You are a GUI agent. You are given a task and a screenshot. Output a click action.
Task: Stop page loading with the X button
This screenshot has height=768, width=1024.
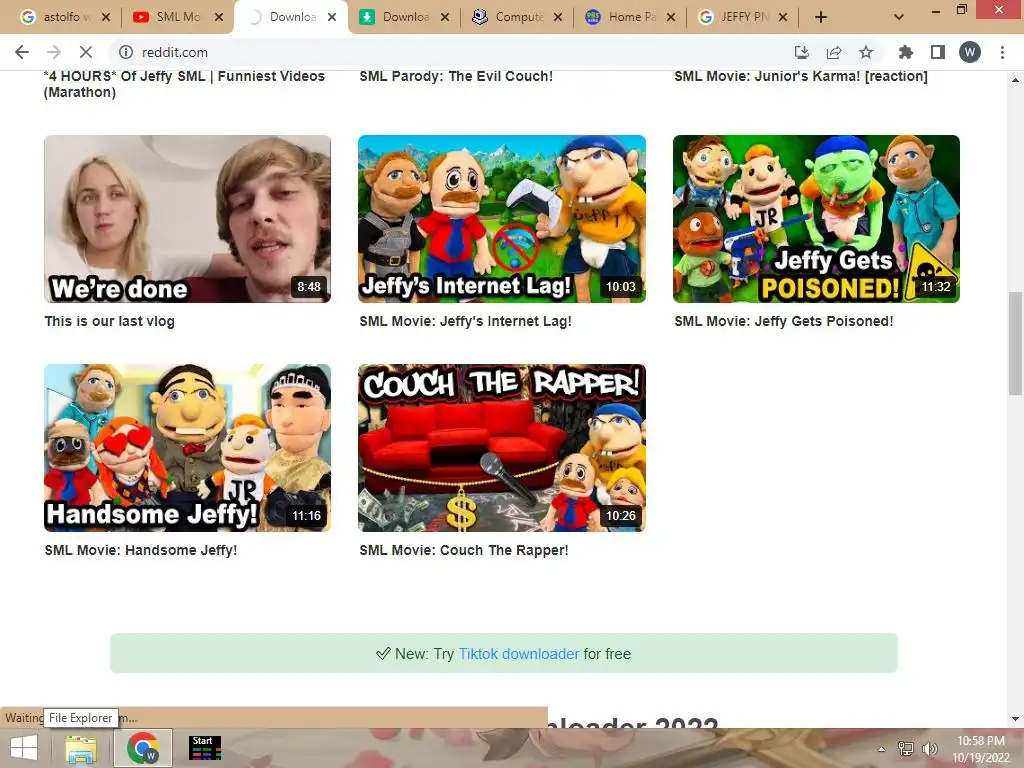(x=86, y=52)
